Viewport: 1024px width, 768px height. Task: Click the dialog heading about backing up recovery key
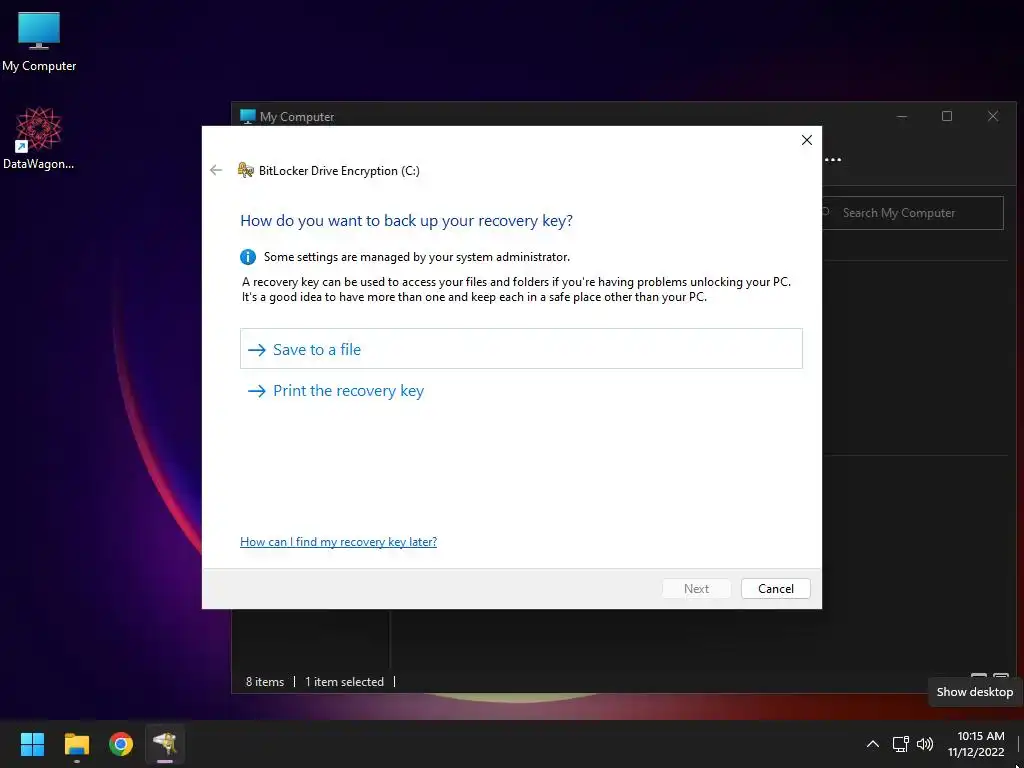tap(406, 221)
